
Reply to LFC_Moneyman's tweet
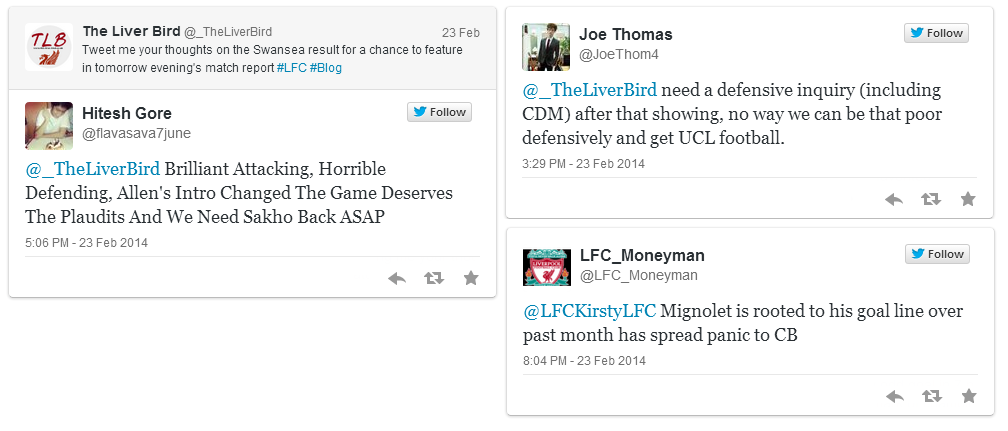click(894, 396)
